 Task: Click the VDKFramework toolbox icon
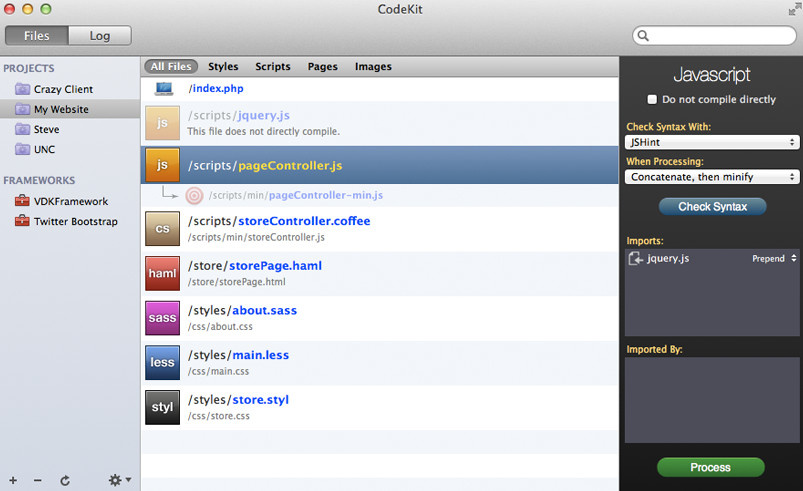22,201
